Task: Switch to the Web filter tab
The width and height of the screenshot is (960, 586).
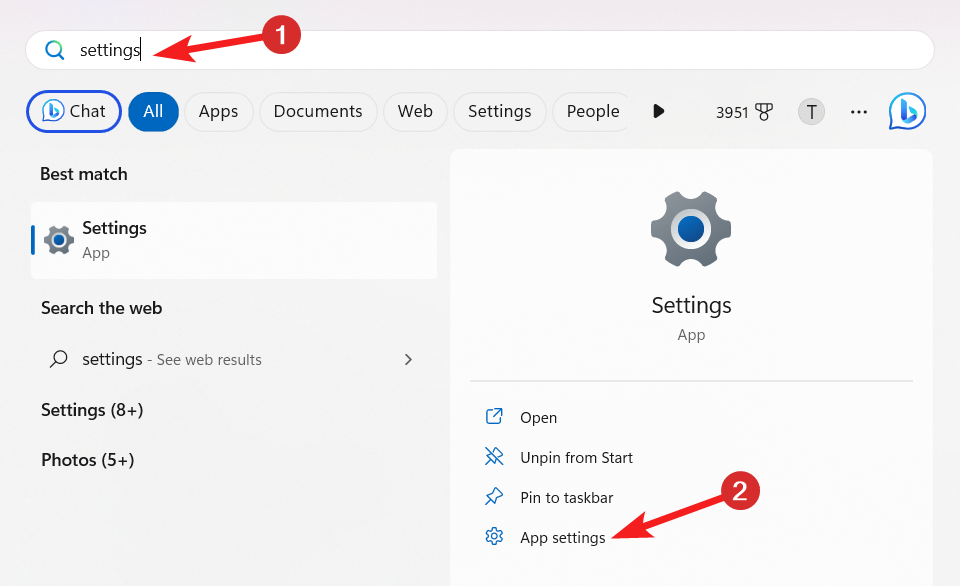Action: 415,112
